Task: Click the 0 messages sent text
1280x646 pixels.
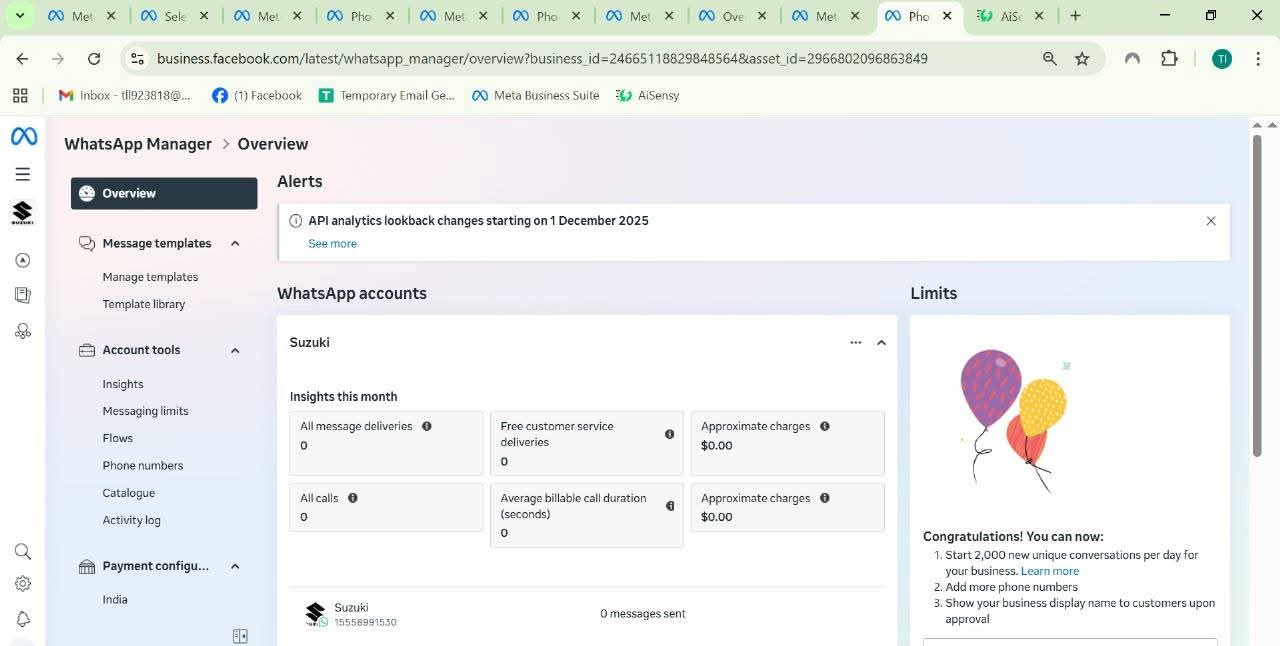Action: [643, 614]
